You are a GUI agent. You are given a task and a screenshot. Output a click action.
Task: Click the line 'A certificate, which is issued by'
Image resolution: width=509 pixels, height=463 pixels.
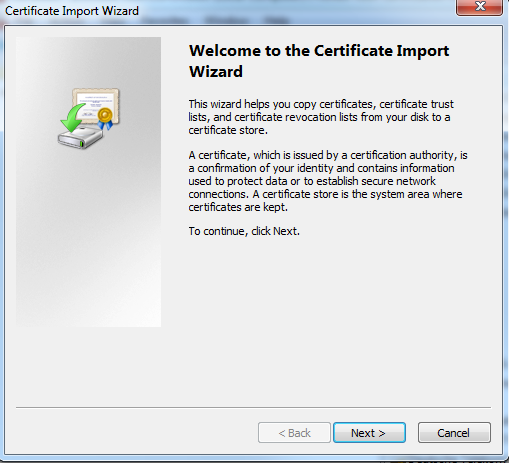click(x=328, y=155)
